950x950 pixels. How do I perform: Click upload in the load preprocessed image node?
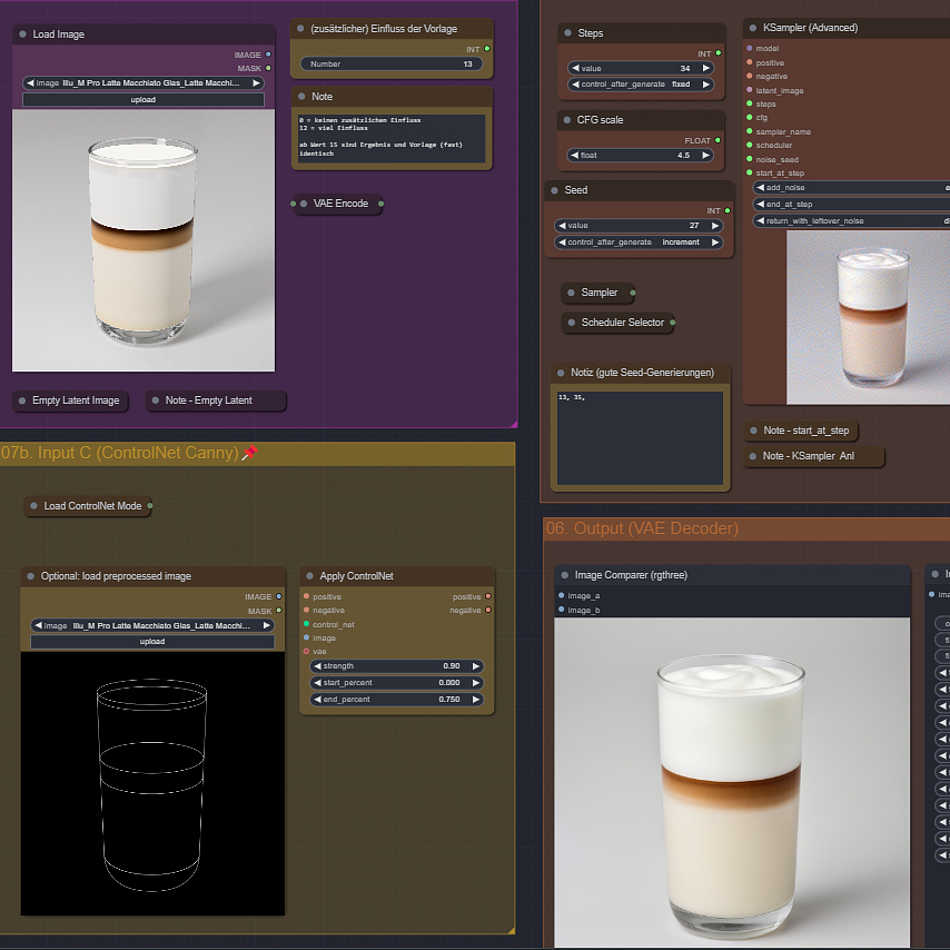[x=152, y=642]
